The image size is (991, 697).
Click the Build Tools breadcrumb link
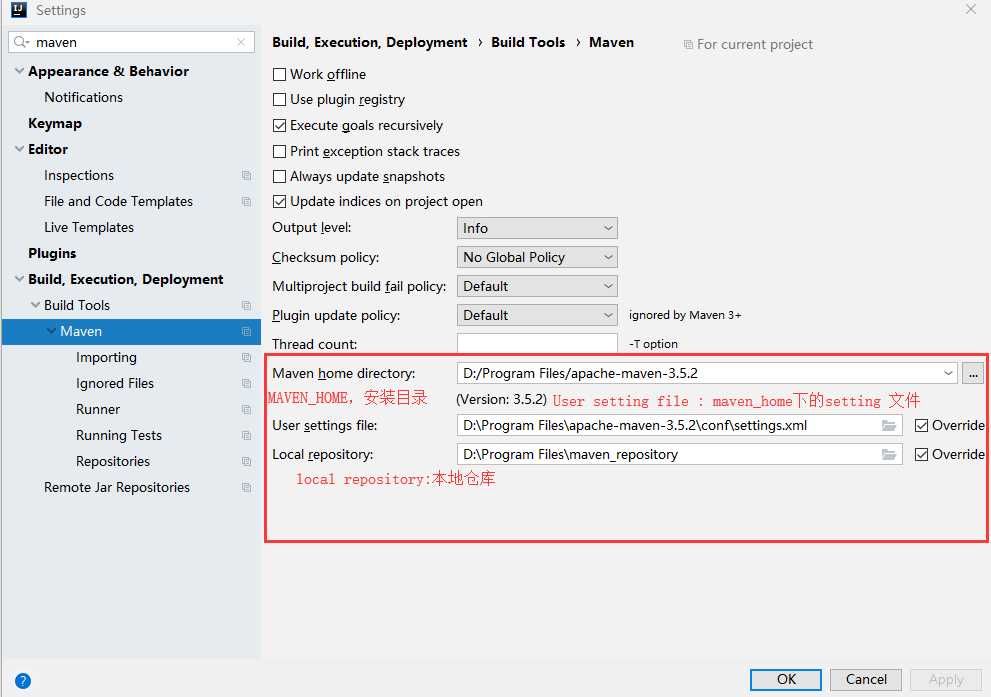[528, 43]
